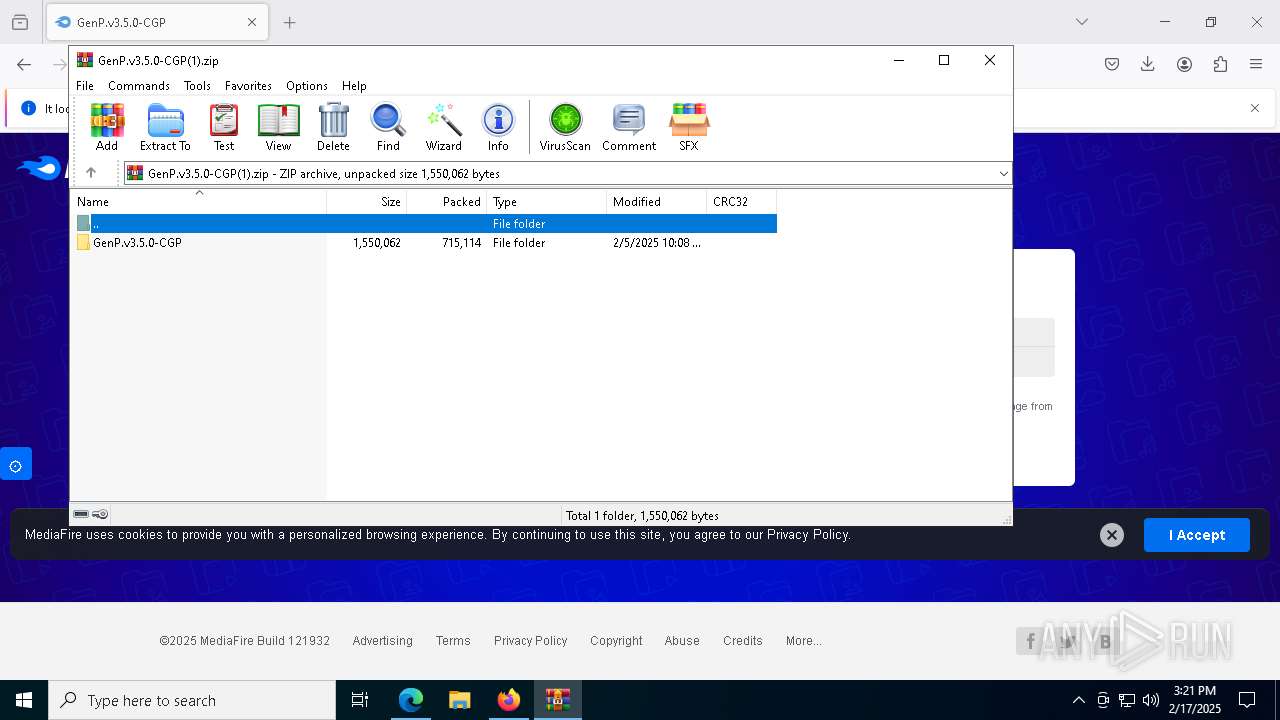
Task: Open File Explorer from taskbar
Action: 460,700
